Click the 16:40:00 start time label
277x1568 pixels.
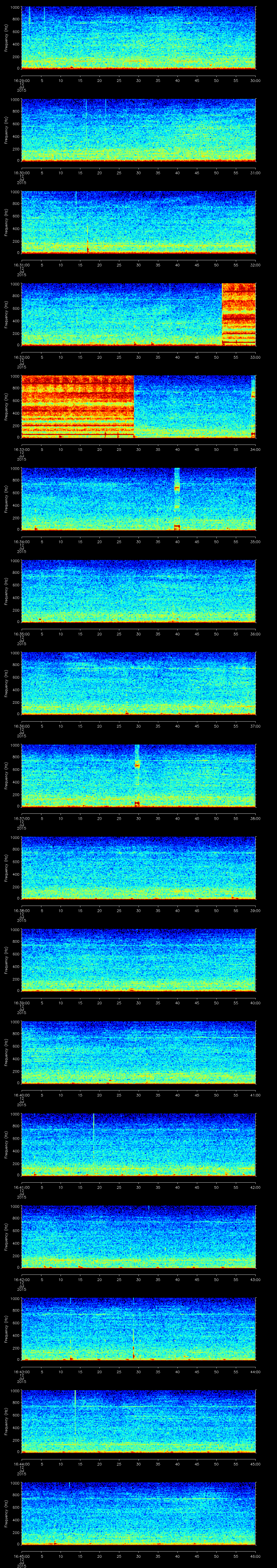[x=21, y=1095]
